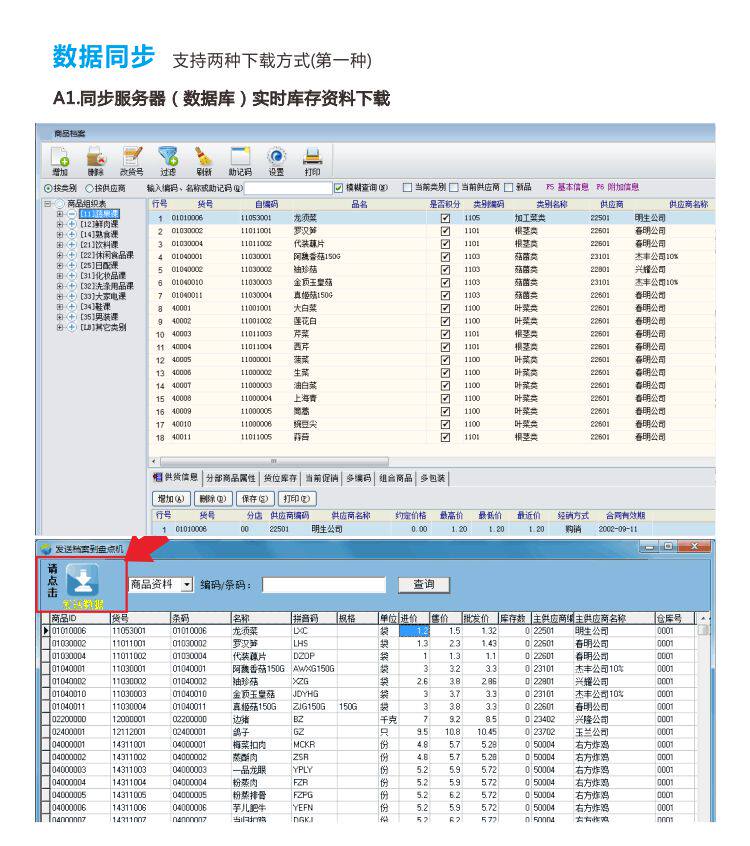Switch to the 多编码 tab
This screenshot has width=750, height=846.
pyautogui.click(x=359, y=478)
